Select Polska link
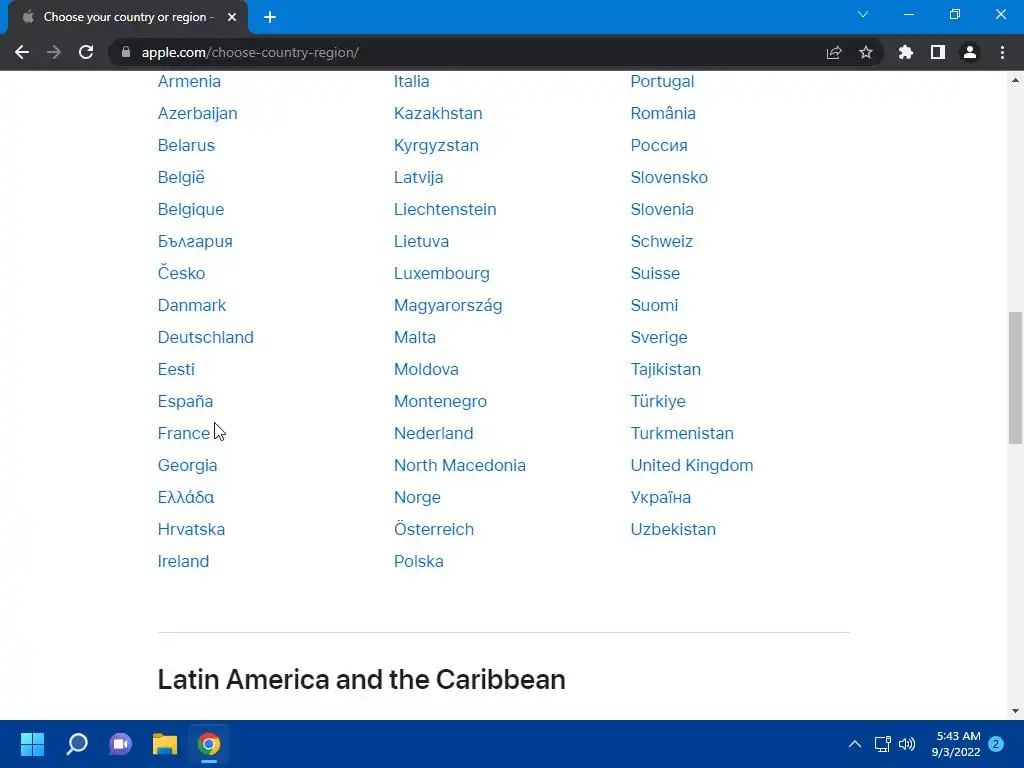Viewport: 1024px width, 768px height. (419, 562)
